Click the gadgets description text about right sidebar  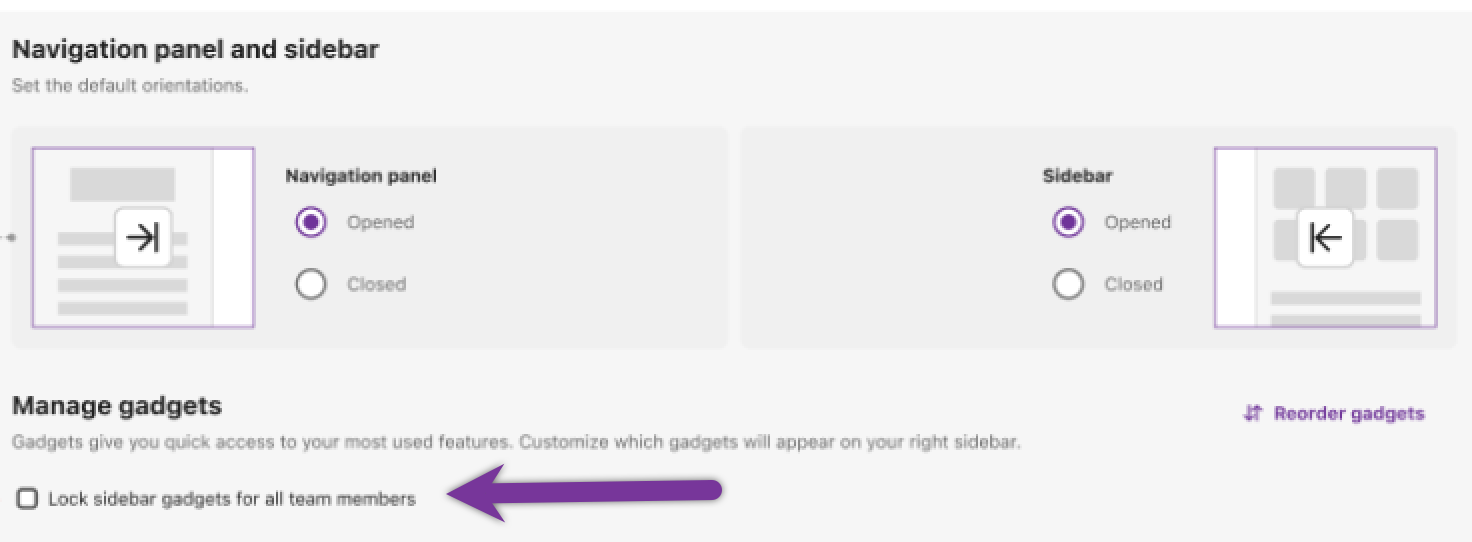516,442
